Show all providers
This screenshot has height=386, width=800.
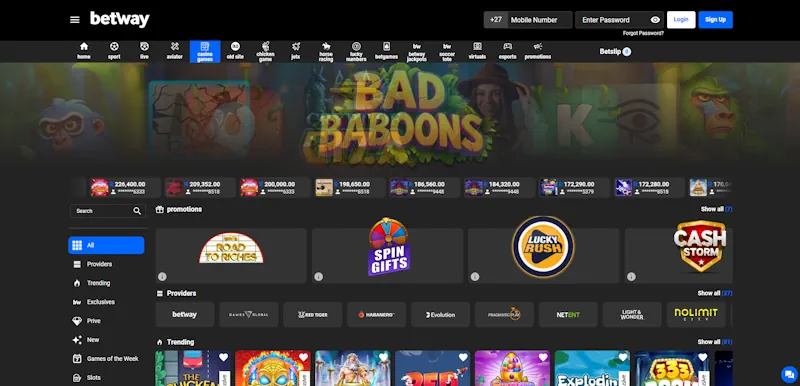pyautogui.click(x=715, y=293)
